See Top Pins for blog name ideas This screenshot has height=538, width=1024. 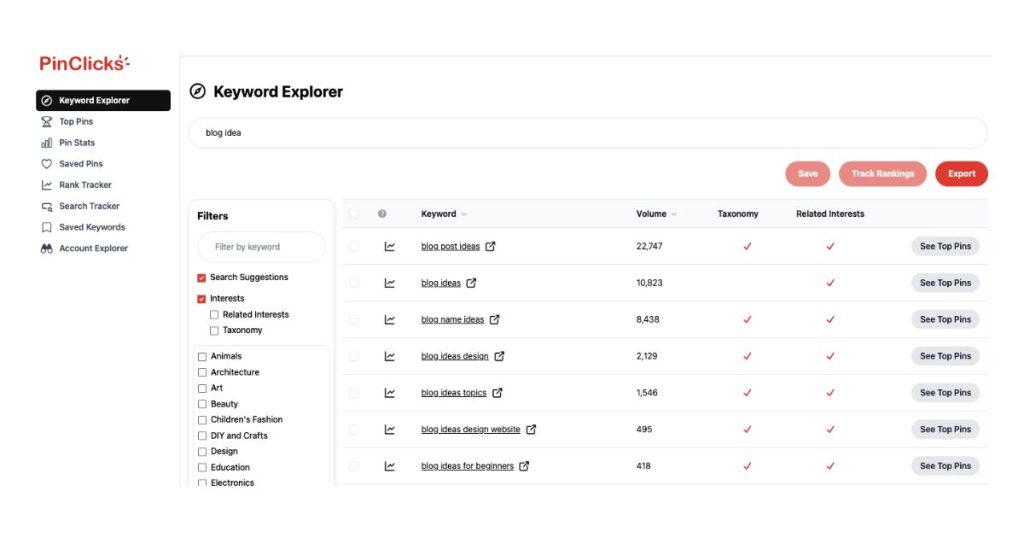[x=945, y=320]
